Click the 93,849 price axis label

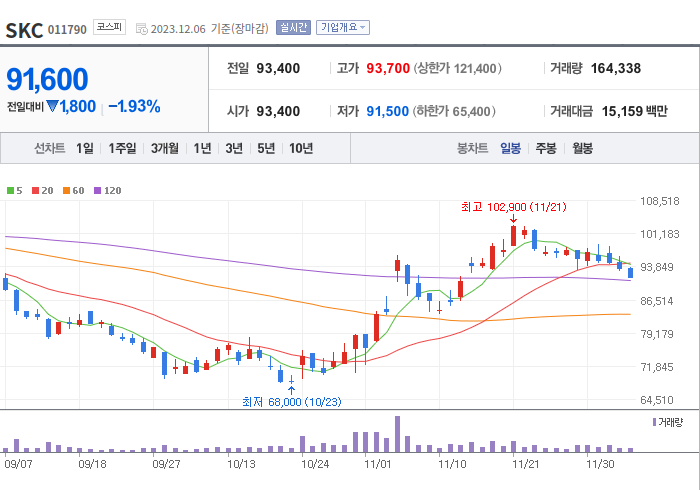657,267
